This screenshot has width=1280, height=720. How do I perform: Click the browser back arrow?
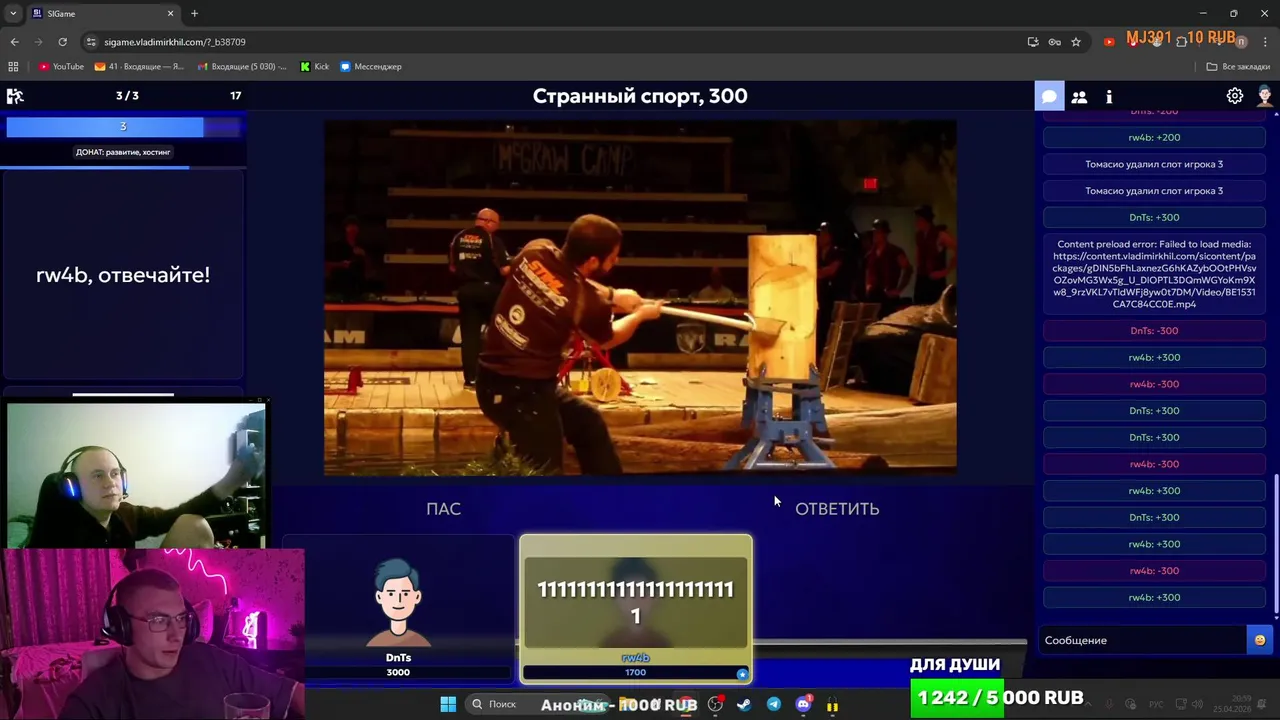(14, 42)
